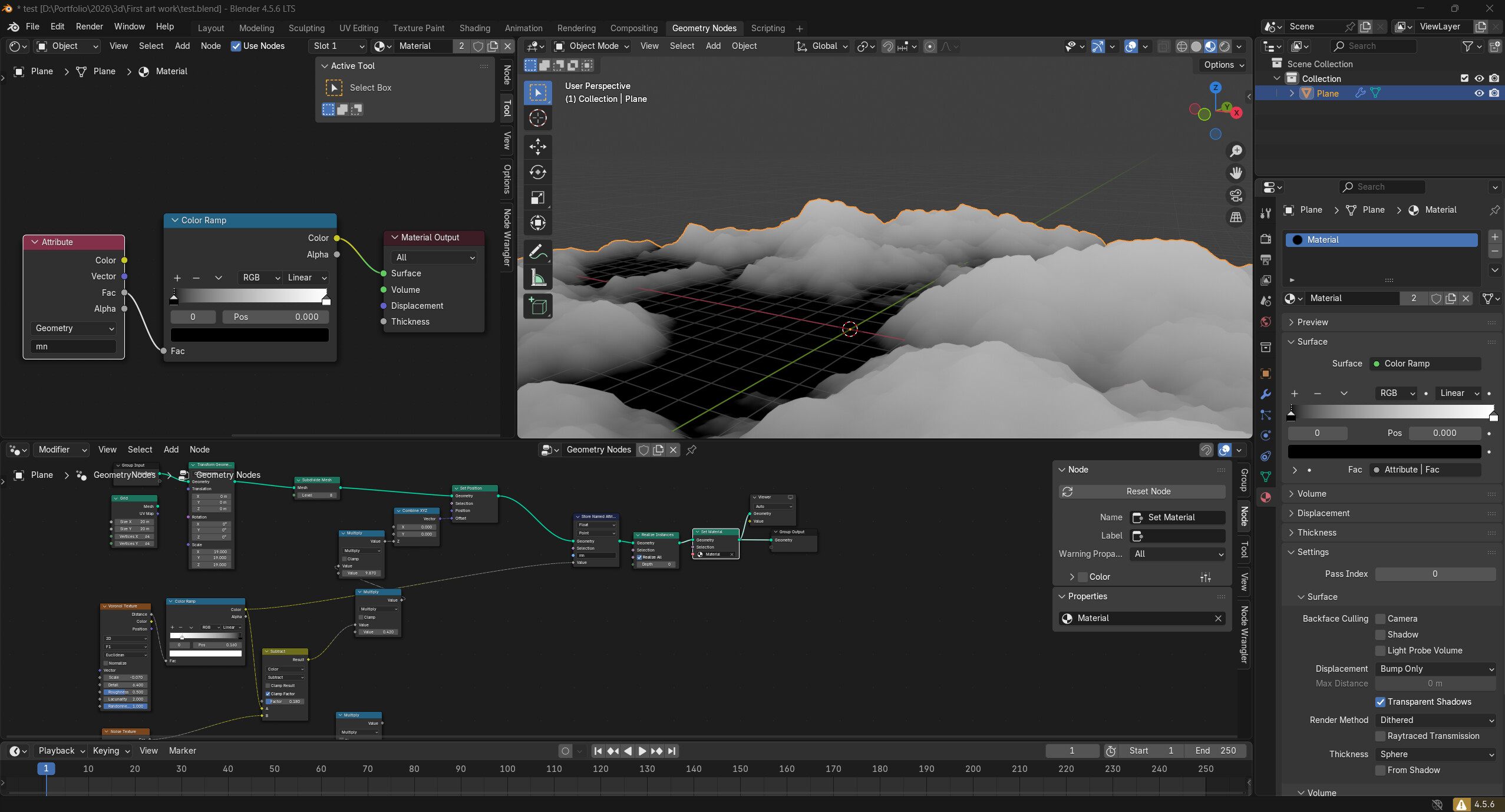Click the Color Ramp node color gradient bar
This screenshot has height=812, width=1505.
click(x=250, y=296)
